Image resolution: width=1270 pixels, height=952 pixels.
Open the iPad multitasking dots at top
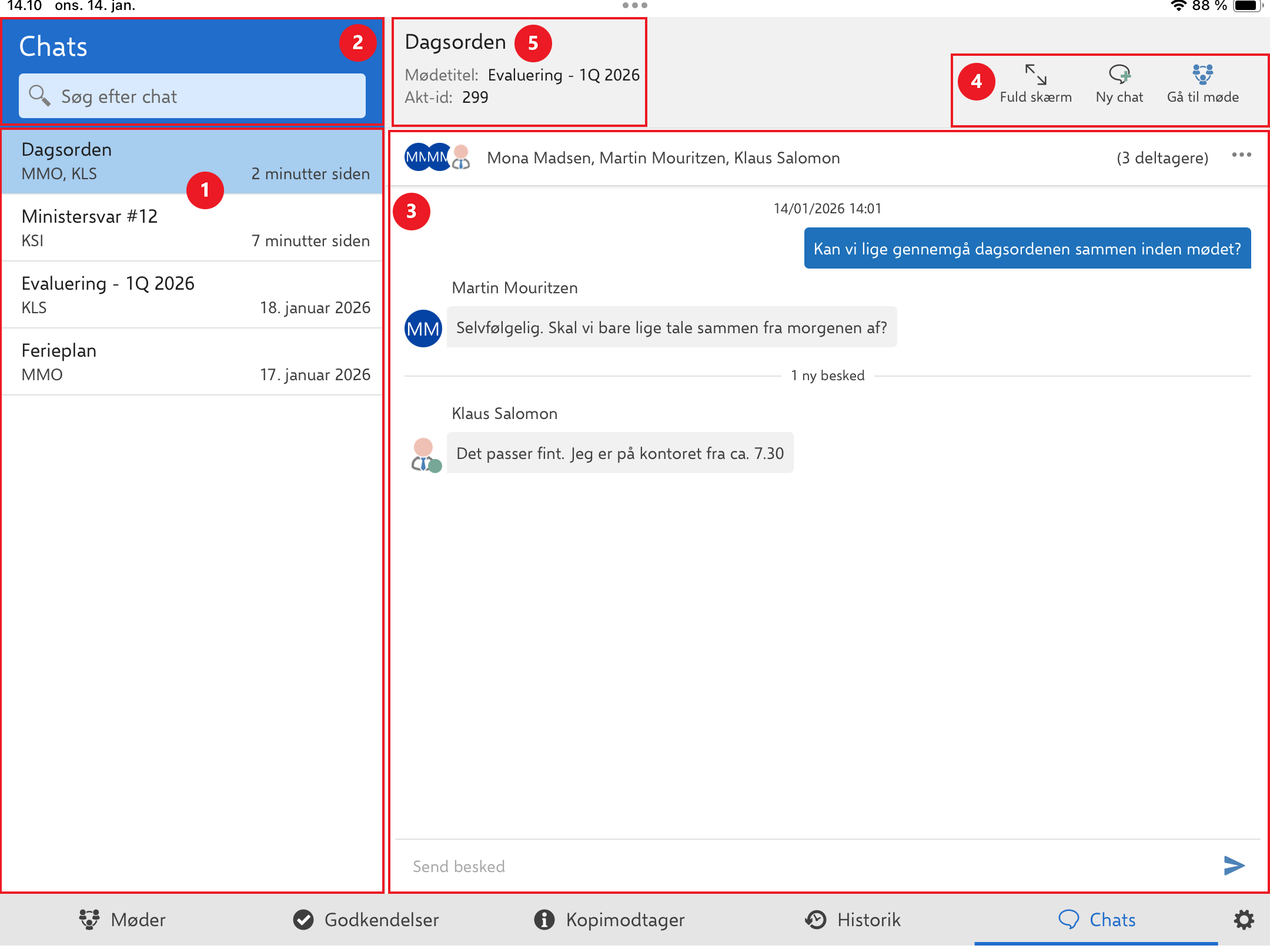pyautogui.click(x=635, y=5)
